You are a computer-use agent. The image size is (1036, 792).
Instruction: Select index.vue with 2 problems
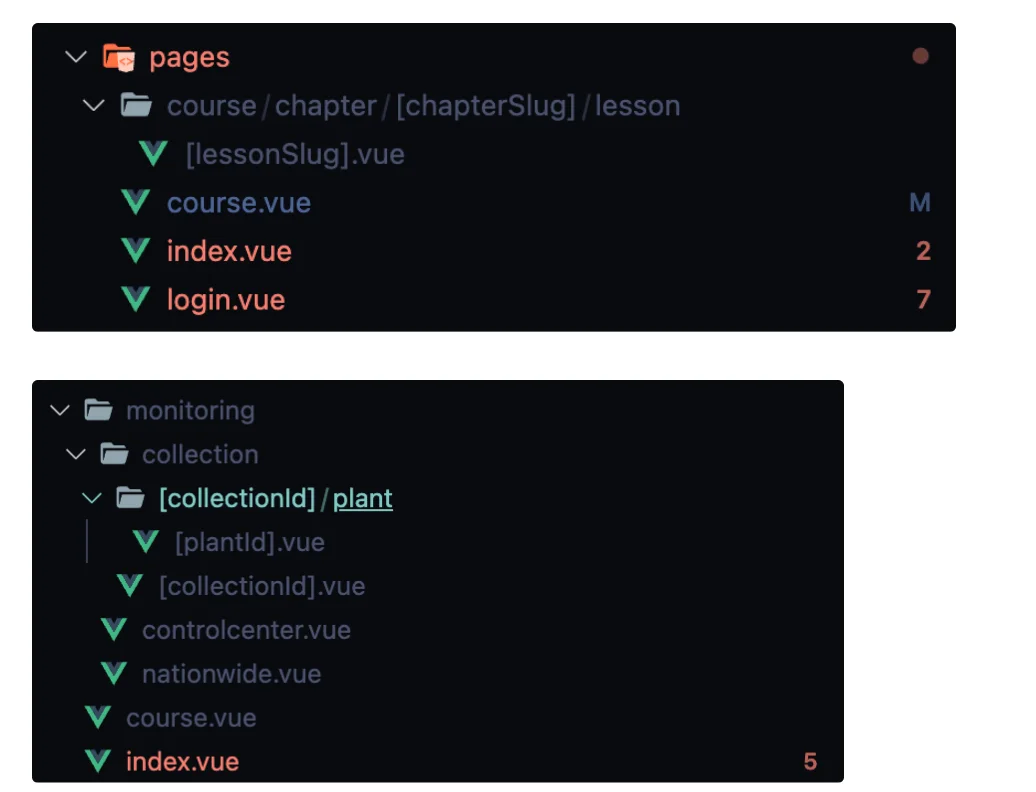[229, 251]
